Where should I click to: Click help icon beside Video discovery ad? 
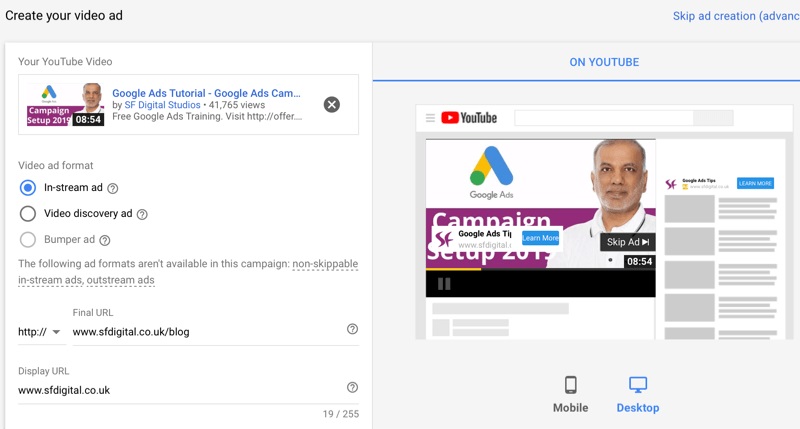[x=142, y=214]
